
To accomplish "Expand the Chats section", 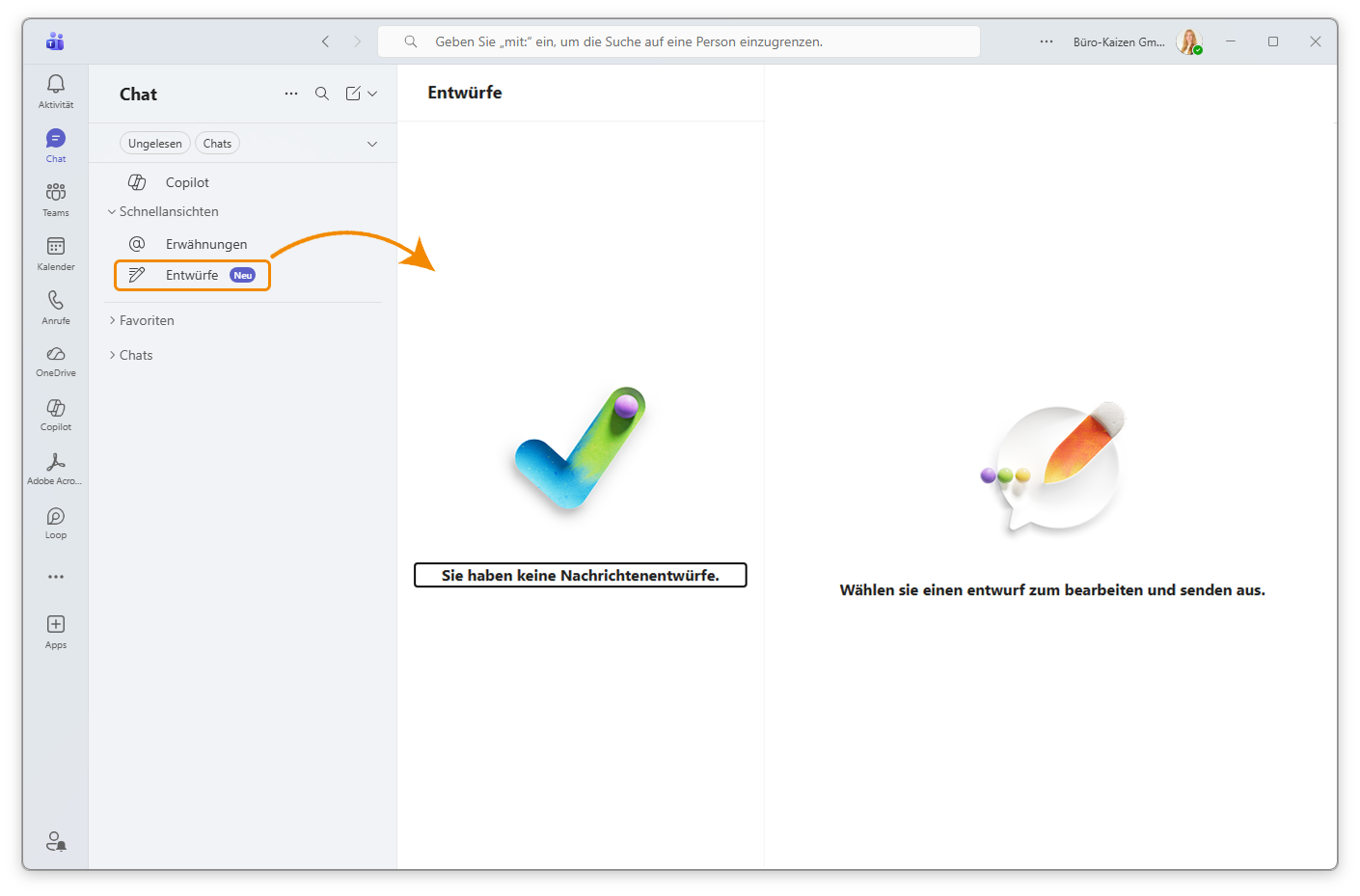I will 136,355.
